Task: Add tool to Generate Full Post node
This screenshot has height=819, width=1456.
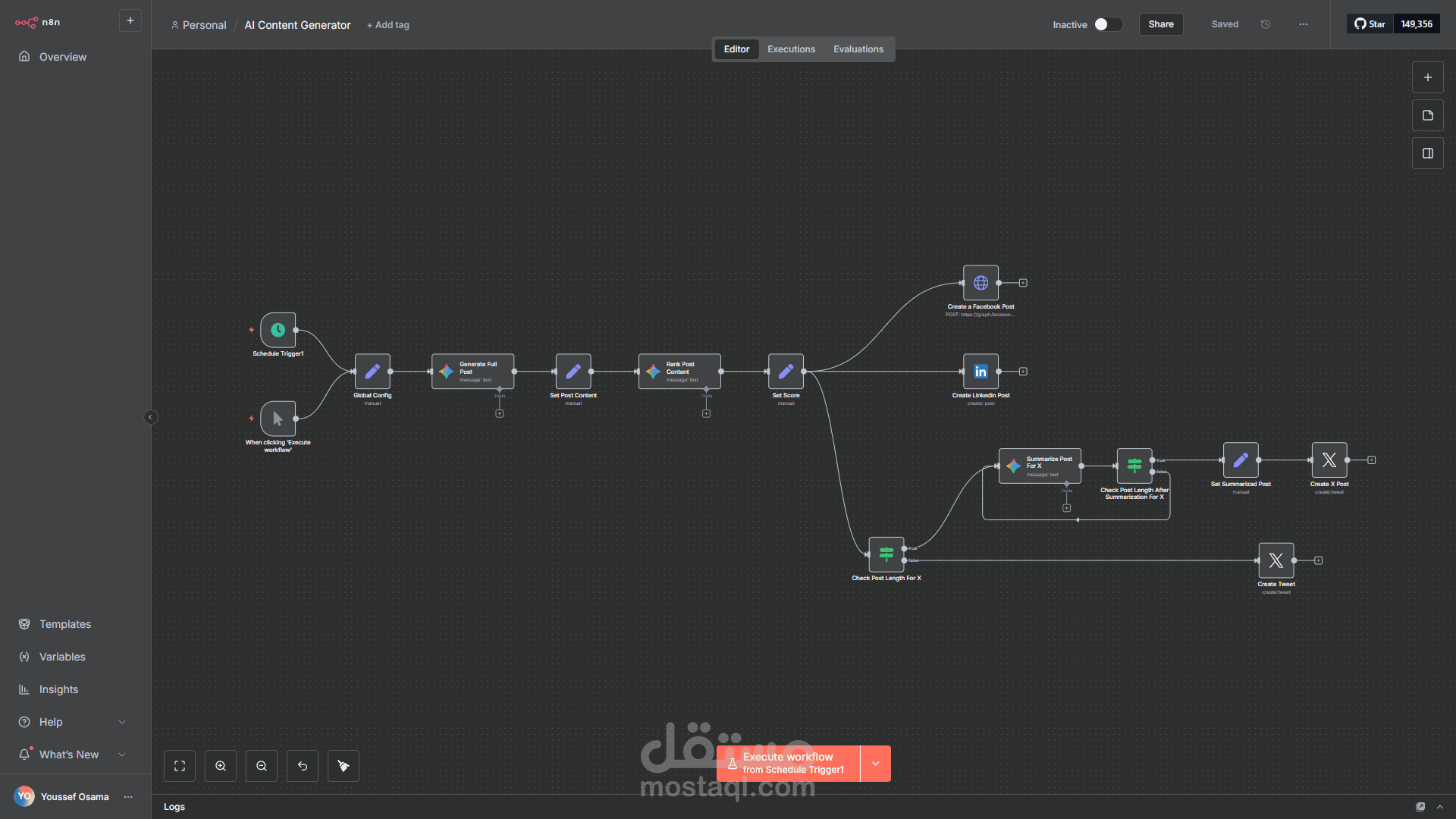Action: coord(500,414)
